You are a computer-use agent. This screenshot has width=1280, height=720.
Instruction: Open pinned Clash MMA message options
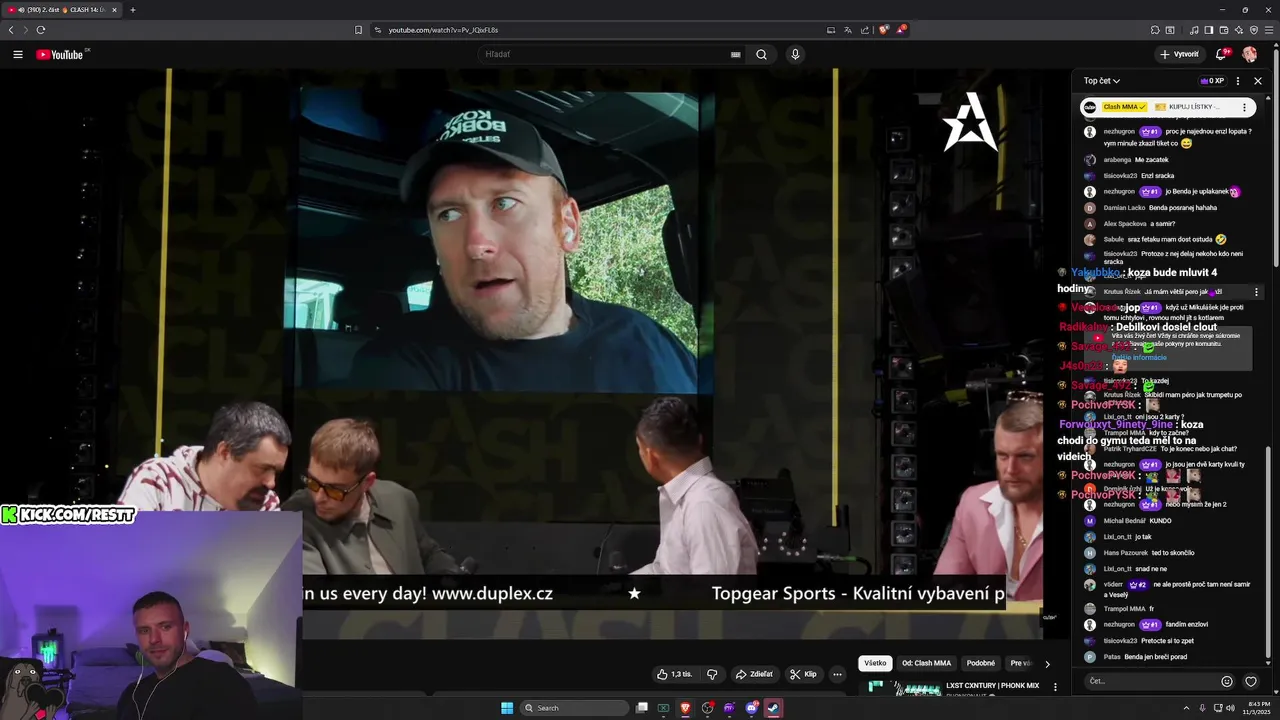[x=1244, y=107]
